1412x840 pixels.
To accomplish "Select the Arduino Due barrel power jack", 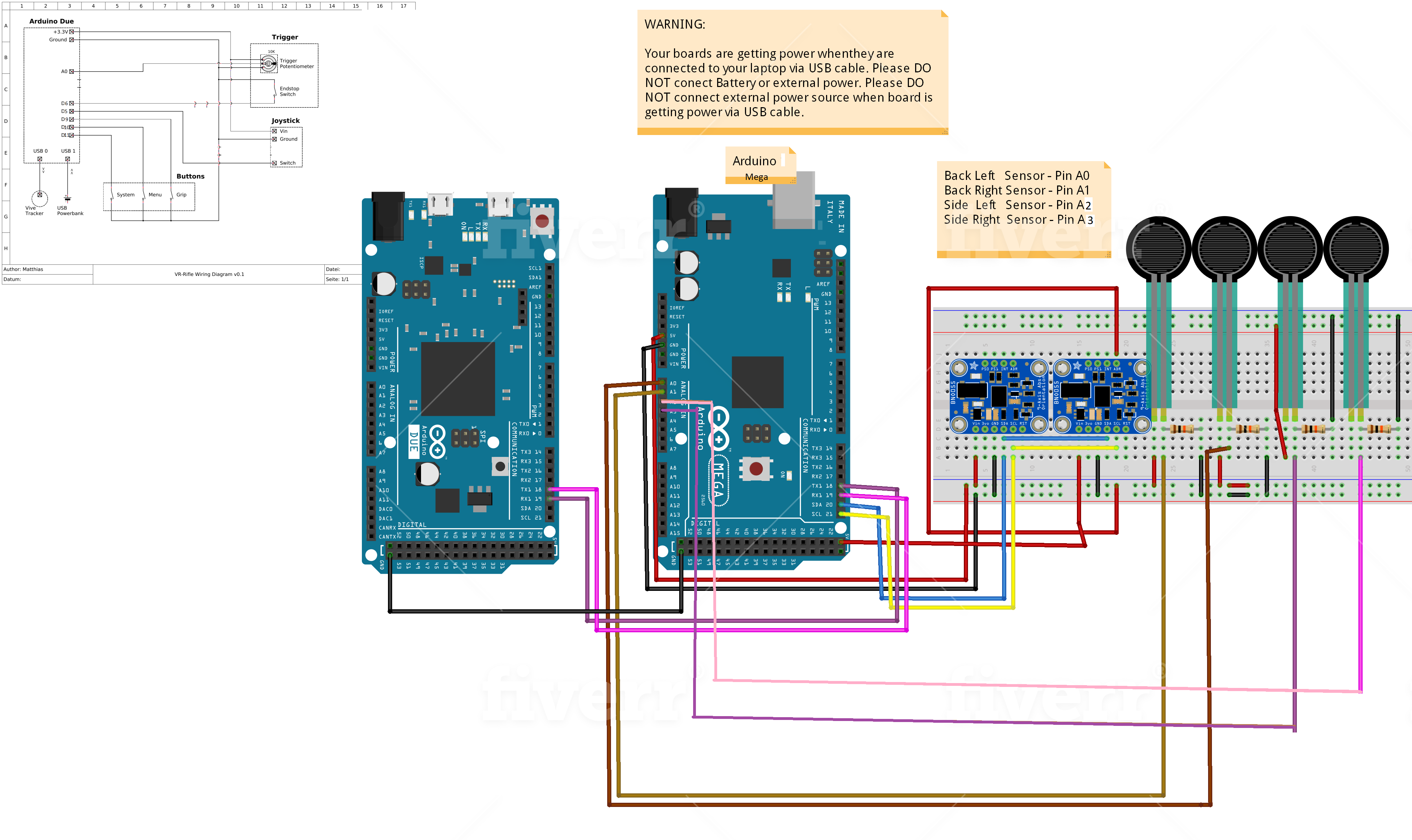I will [388, 216].
